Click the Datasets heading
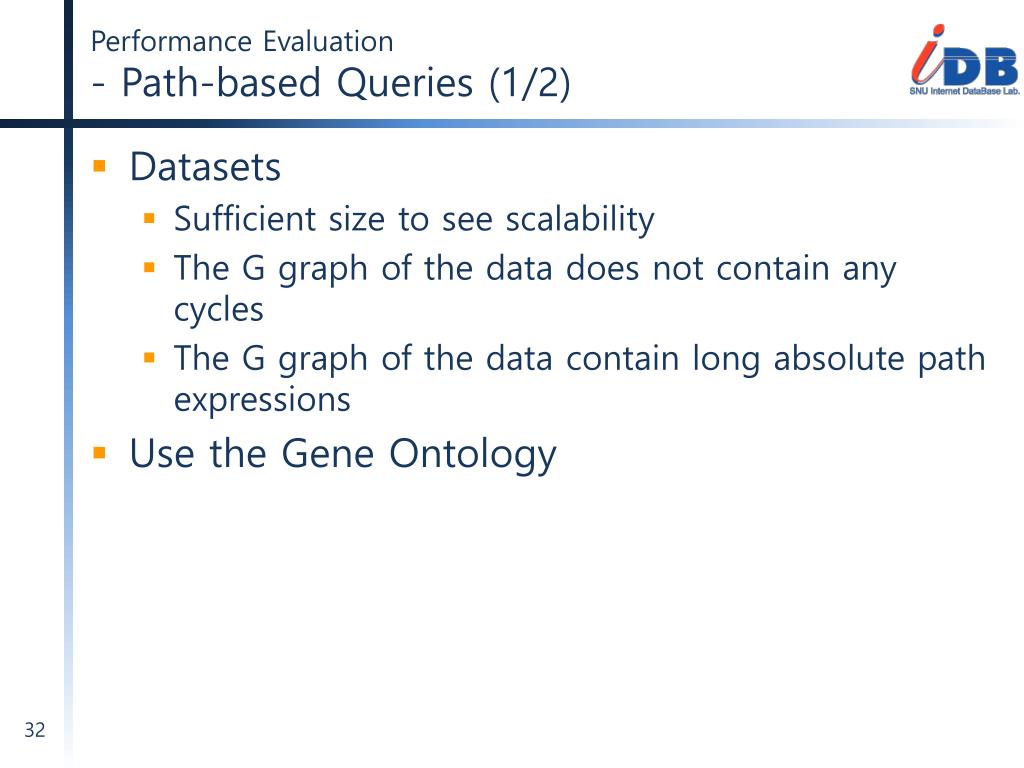Image resolution: width=1024 pixels, height=768 pixels. [x=205, y=167]
